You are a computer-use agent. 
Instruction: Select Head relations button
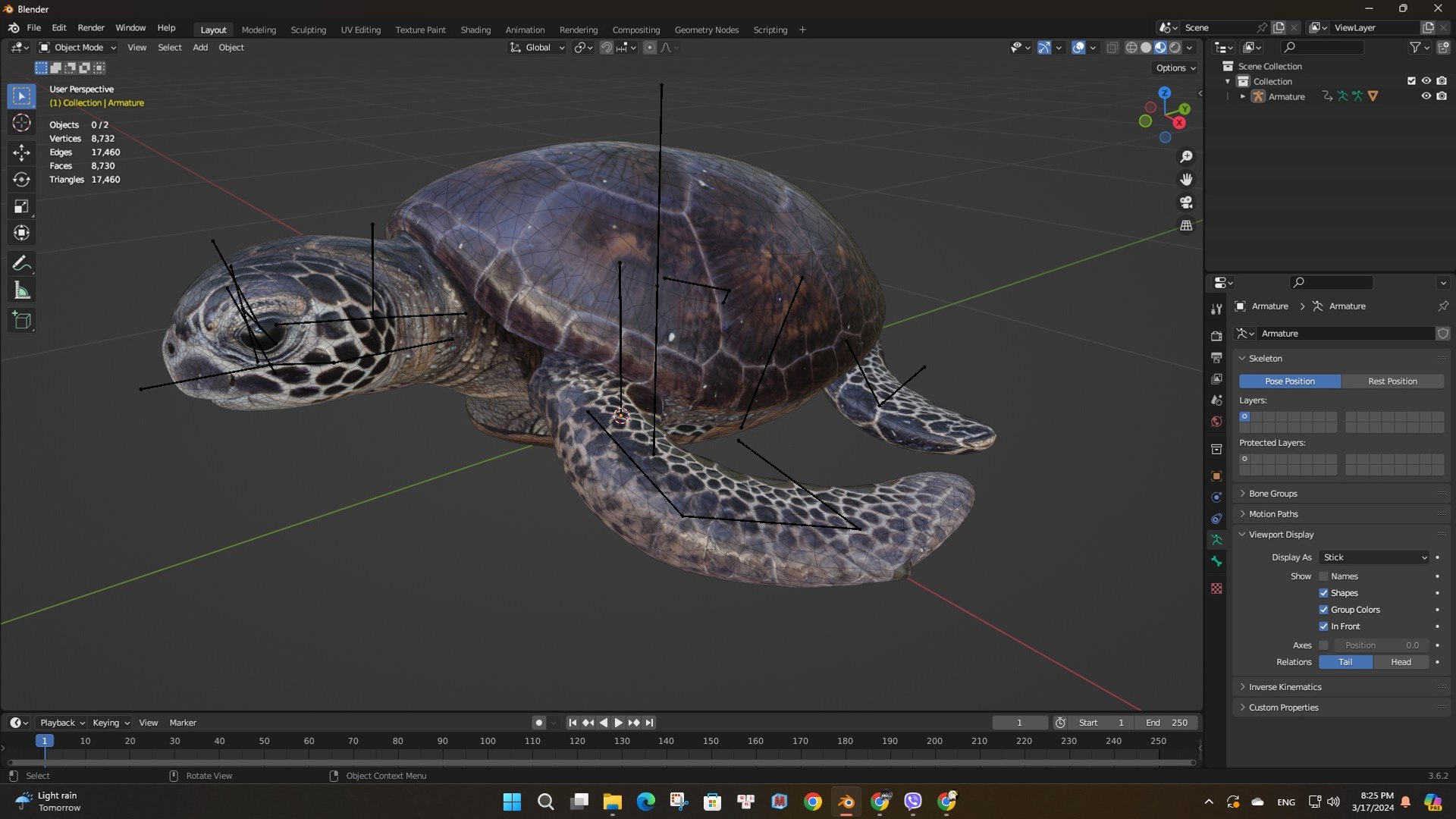pos(1401,662)
